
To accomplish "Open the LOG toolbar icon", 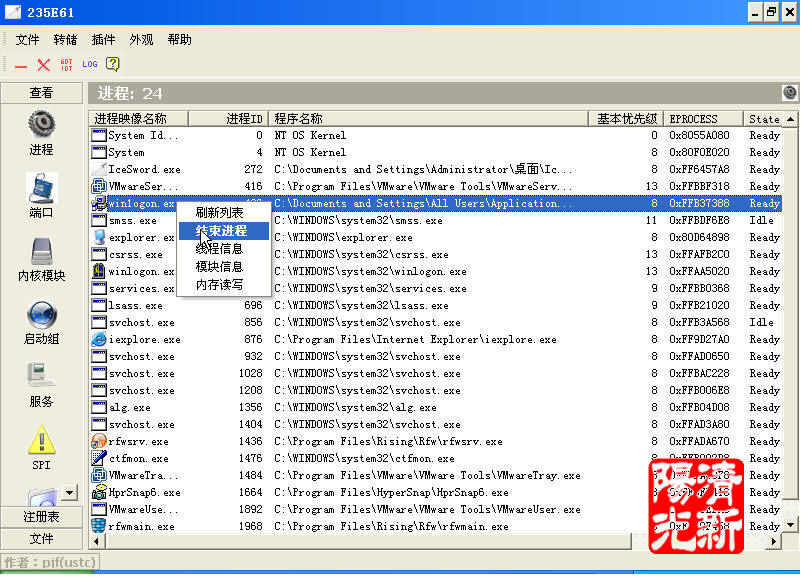I will click(90, 64).
